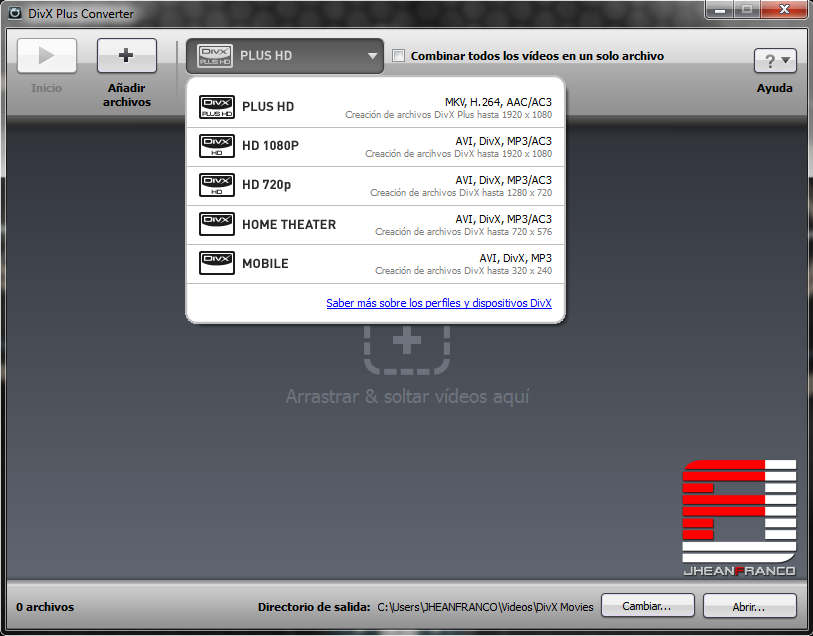Select the HD 720p profile
The height and width of the screenshot is (636, 813).
375,186
